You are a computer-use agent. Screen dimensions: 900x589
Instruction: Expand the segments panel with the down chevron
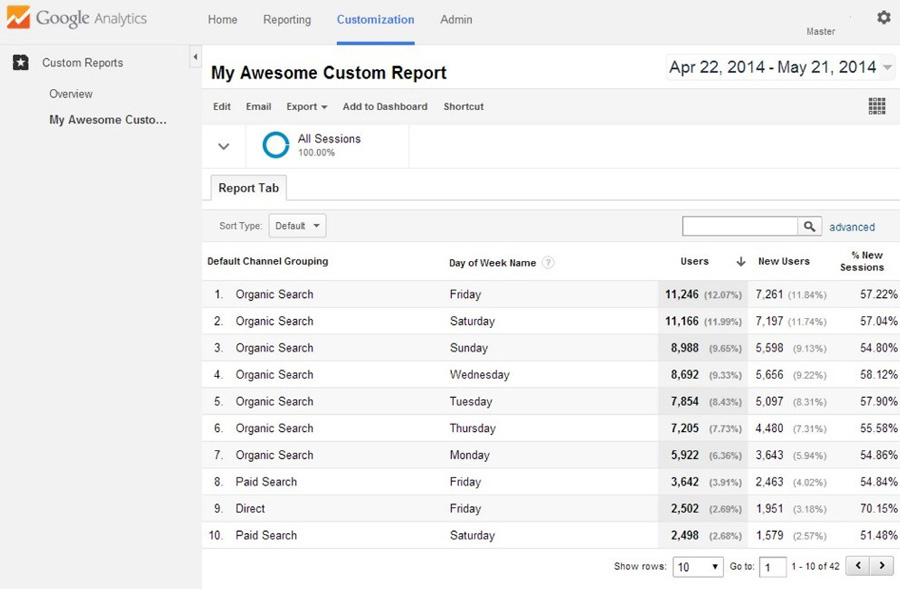(x=223, y=145)
